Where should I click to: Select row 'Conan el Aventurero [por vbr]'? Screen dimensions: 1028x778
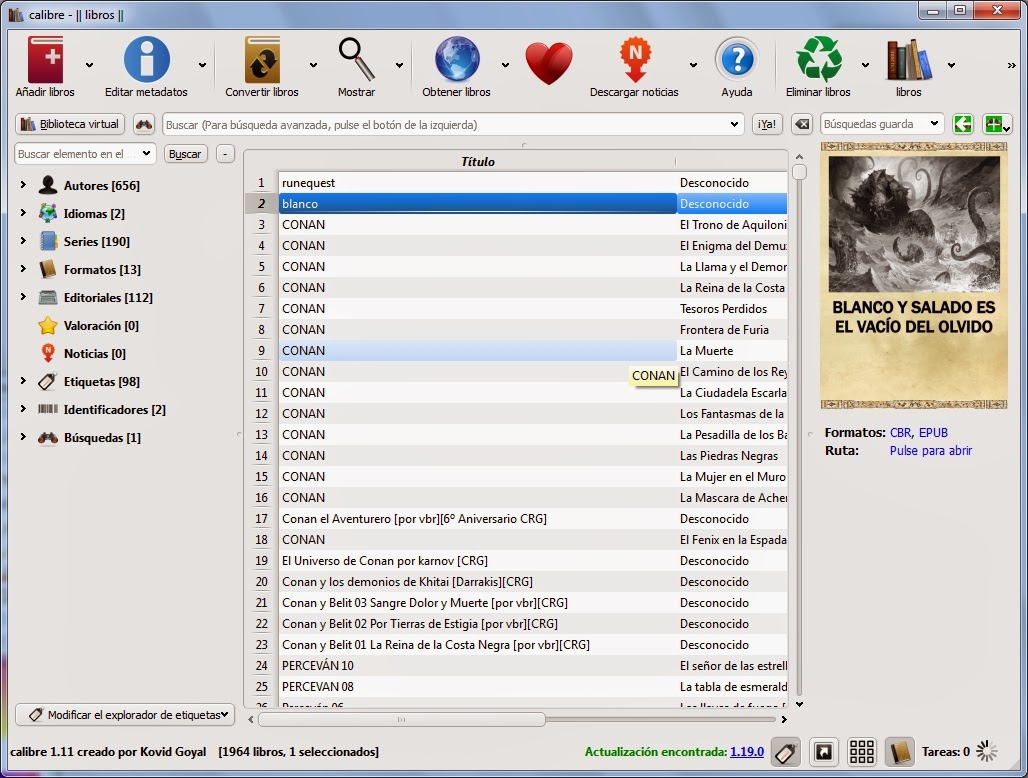pyautogui.click(x=477, y=518)
